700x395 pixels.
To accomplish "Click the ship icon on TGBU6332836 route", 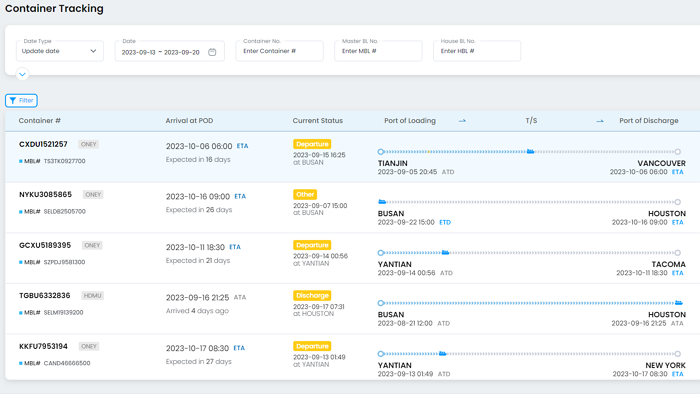I will coord(679,303).
